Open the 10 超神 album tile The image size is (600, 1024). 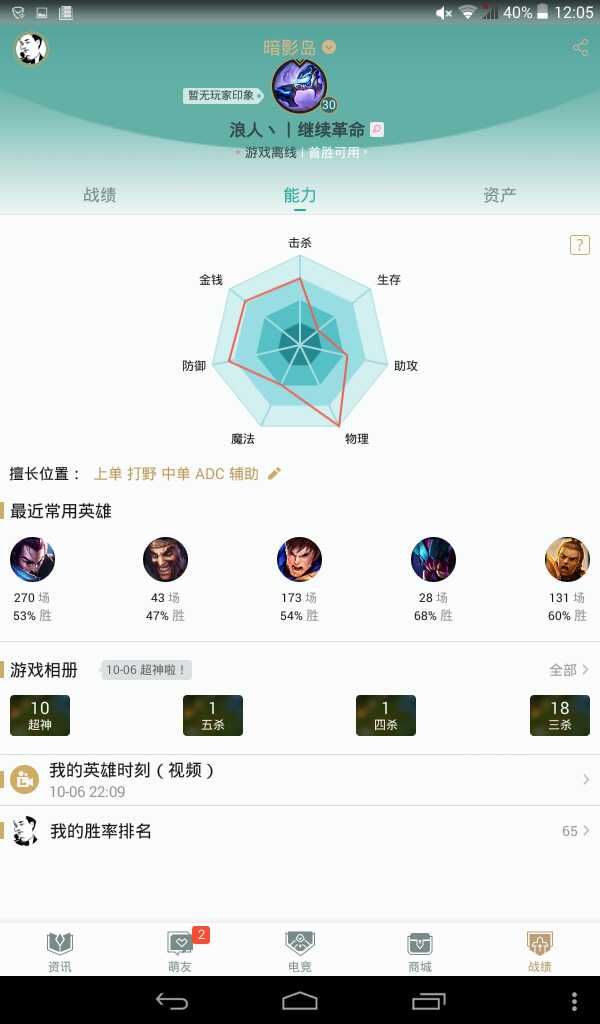(40, 715)
